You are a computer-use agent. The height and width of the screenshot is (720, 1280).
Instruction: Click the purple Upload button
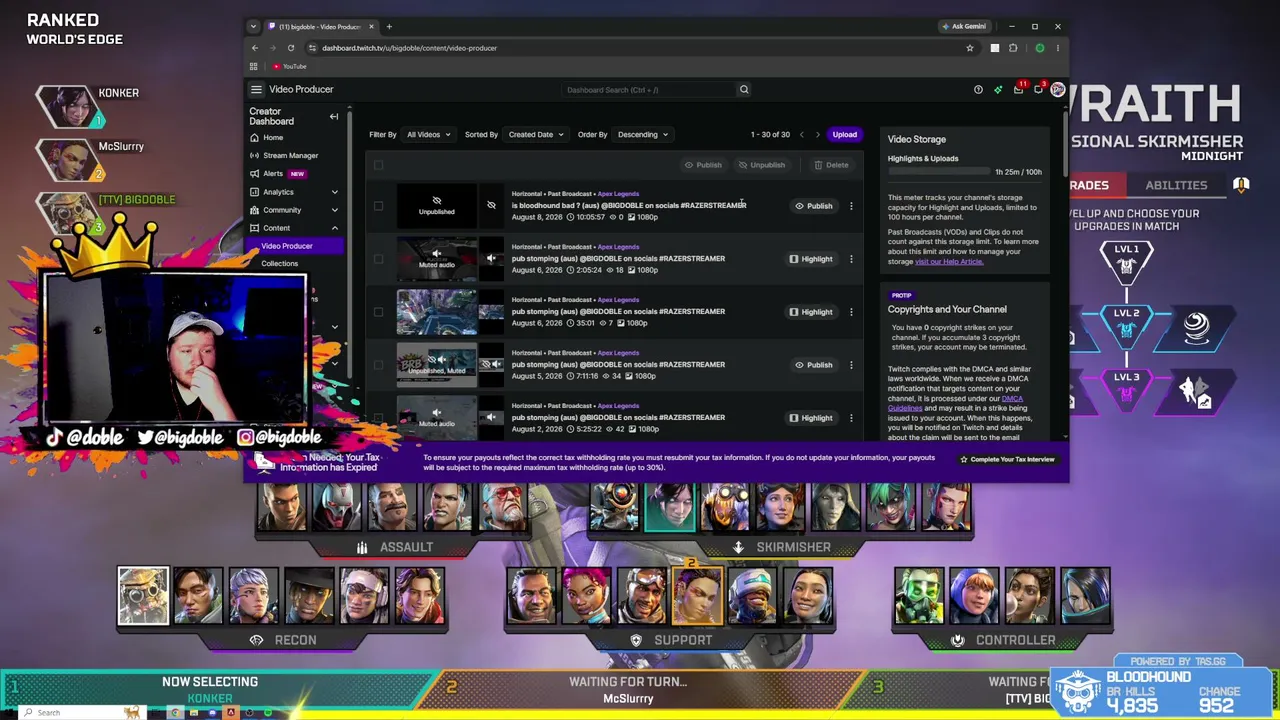click(x=844, y=134)
